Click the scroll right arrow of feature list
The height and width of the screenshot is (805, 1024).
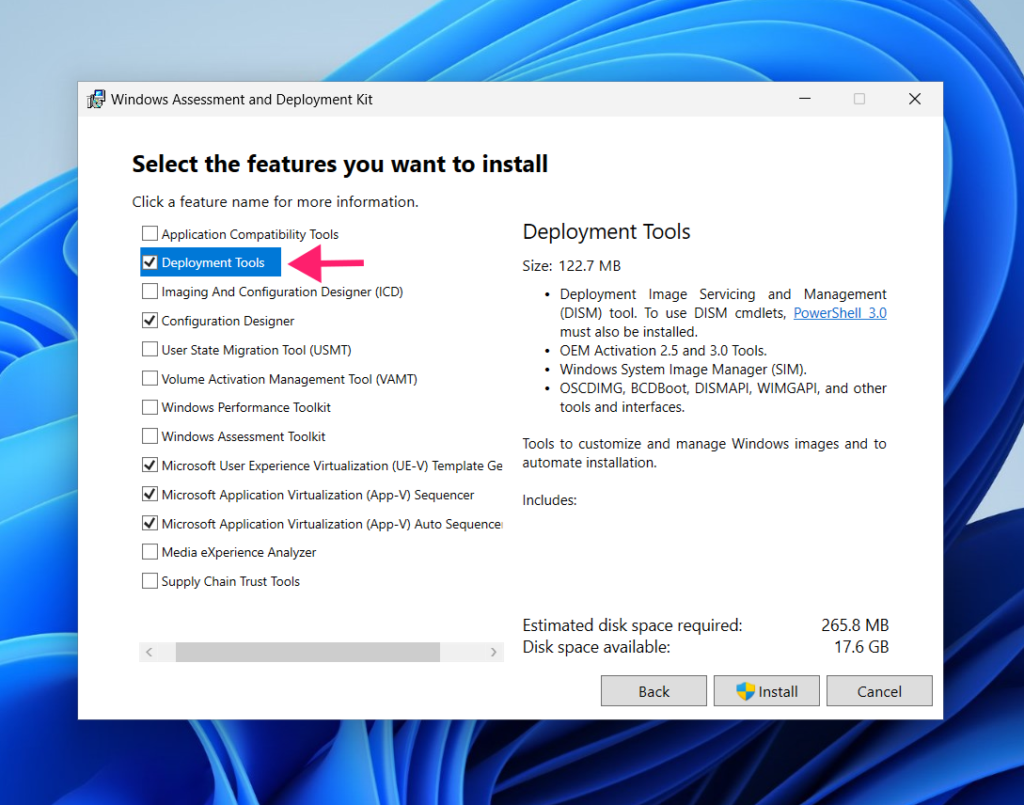(x=494, y=652)
